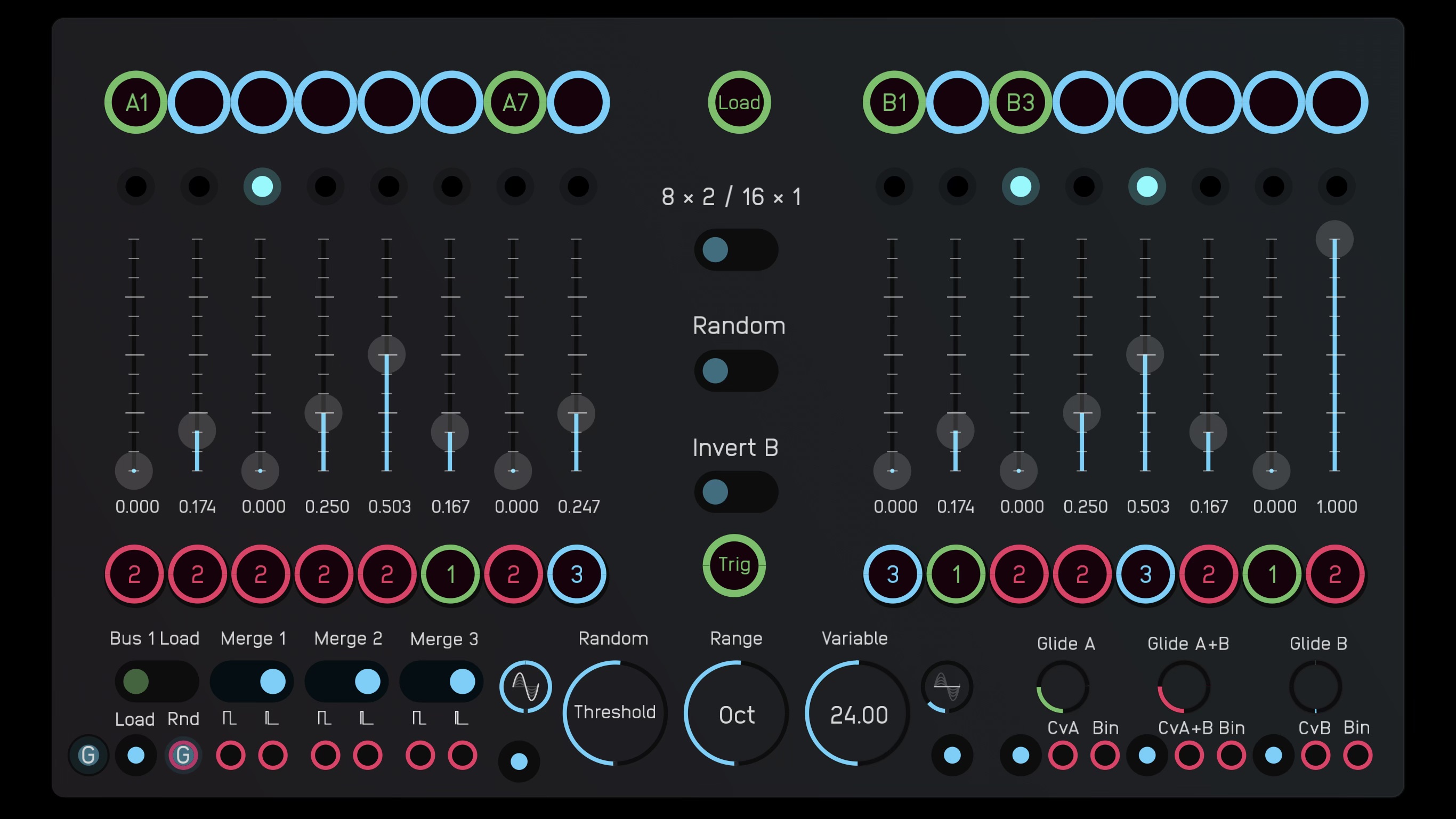Click the Random Threshold knob
This screenshot has width=1456, height=819.
[615, 713]
